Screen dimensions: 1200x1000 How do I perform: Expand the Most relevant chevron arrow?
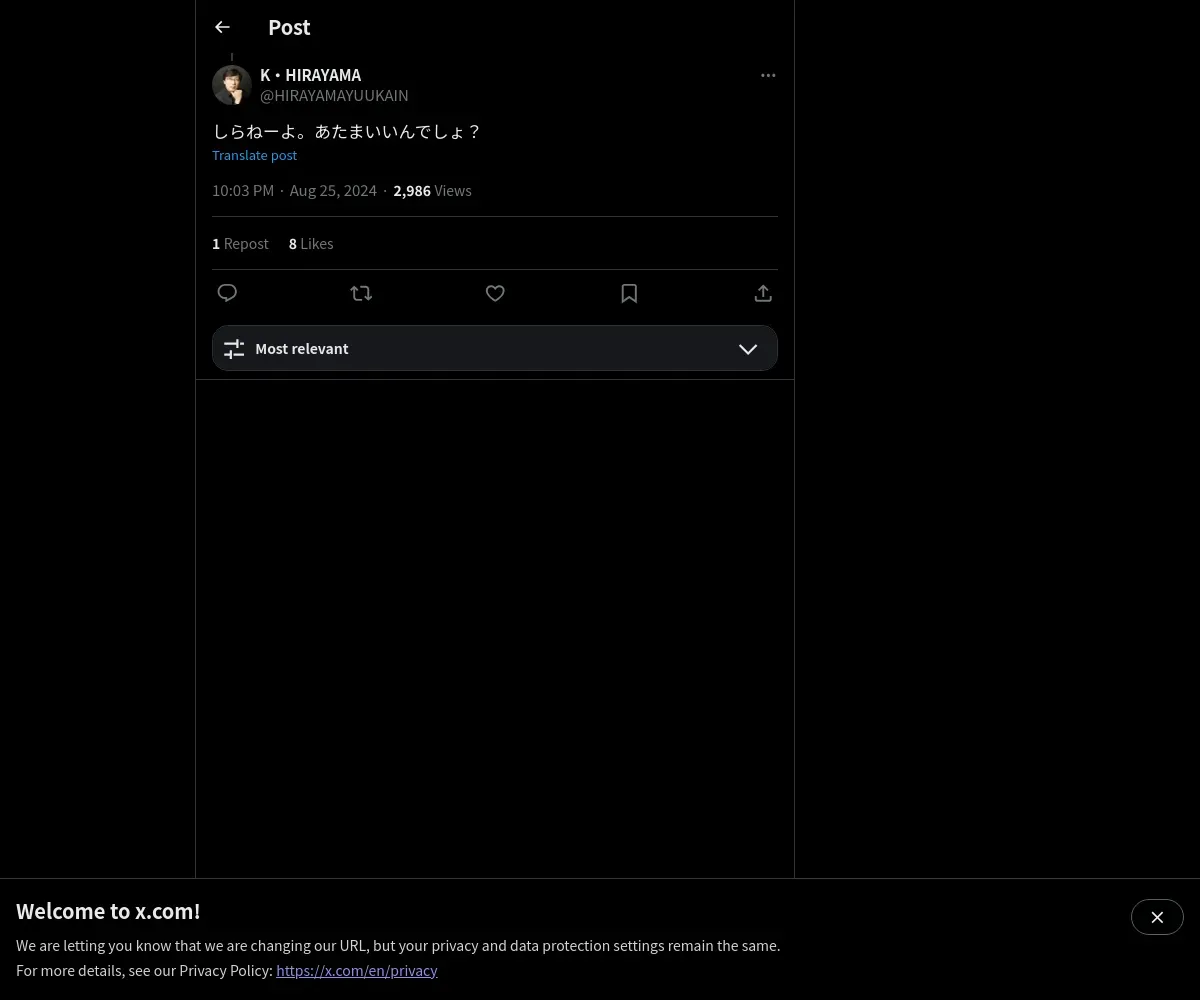[748, 349]
